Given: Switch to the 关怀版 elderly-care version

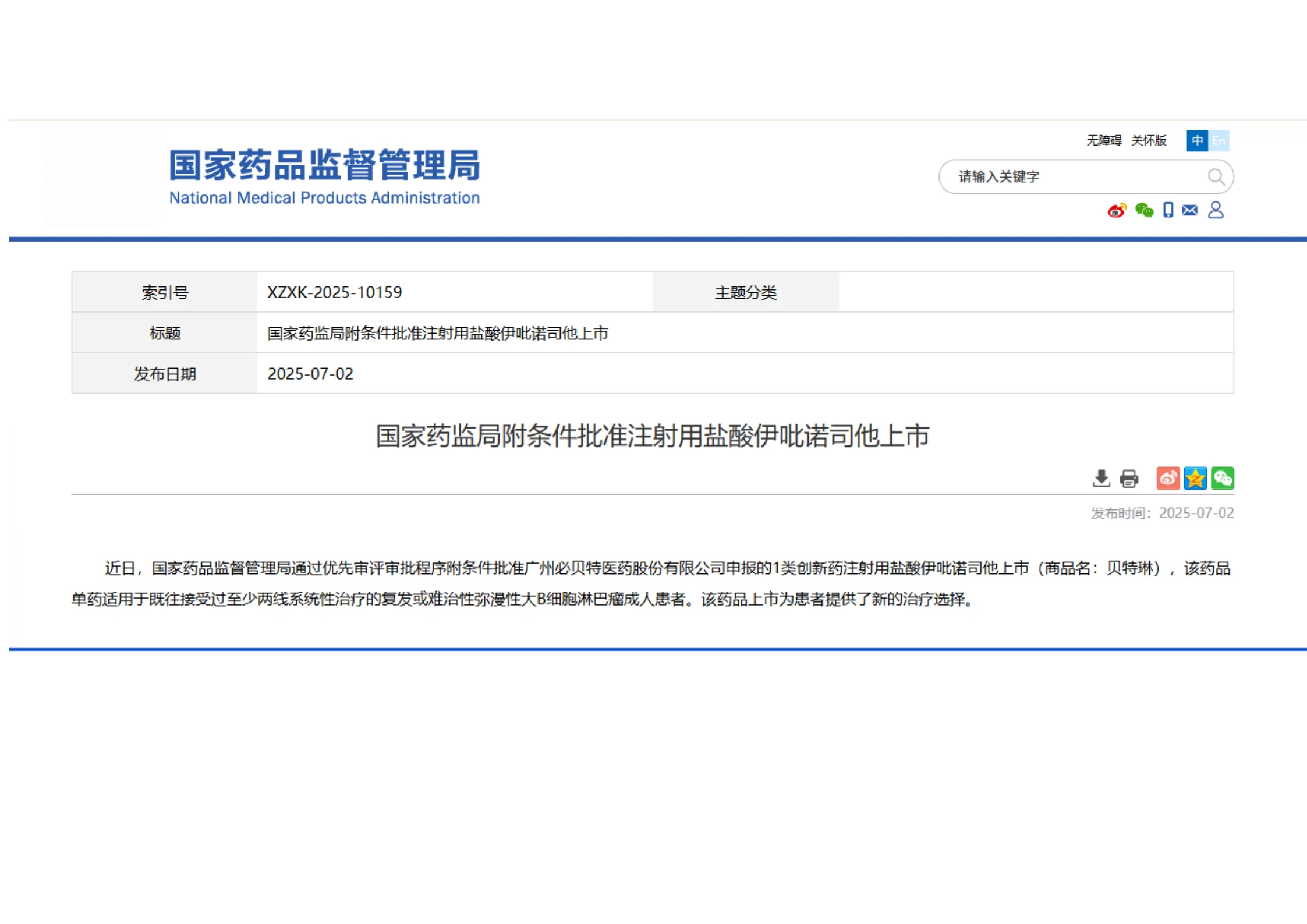Looking at the screenshot, I should (1148, 141).
